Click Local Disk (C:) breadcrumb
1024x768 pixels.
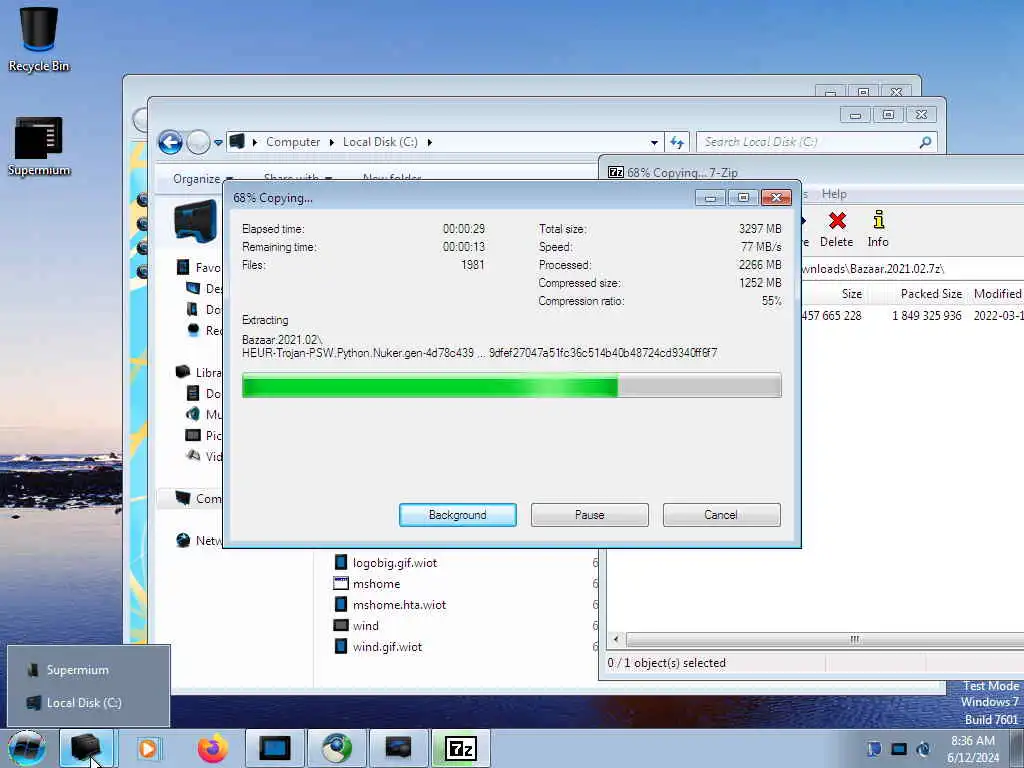coord(380,142)
